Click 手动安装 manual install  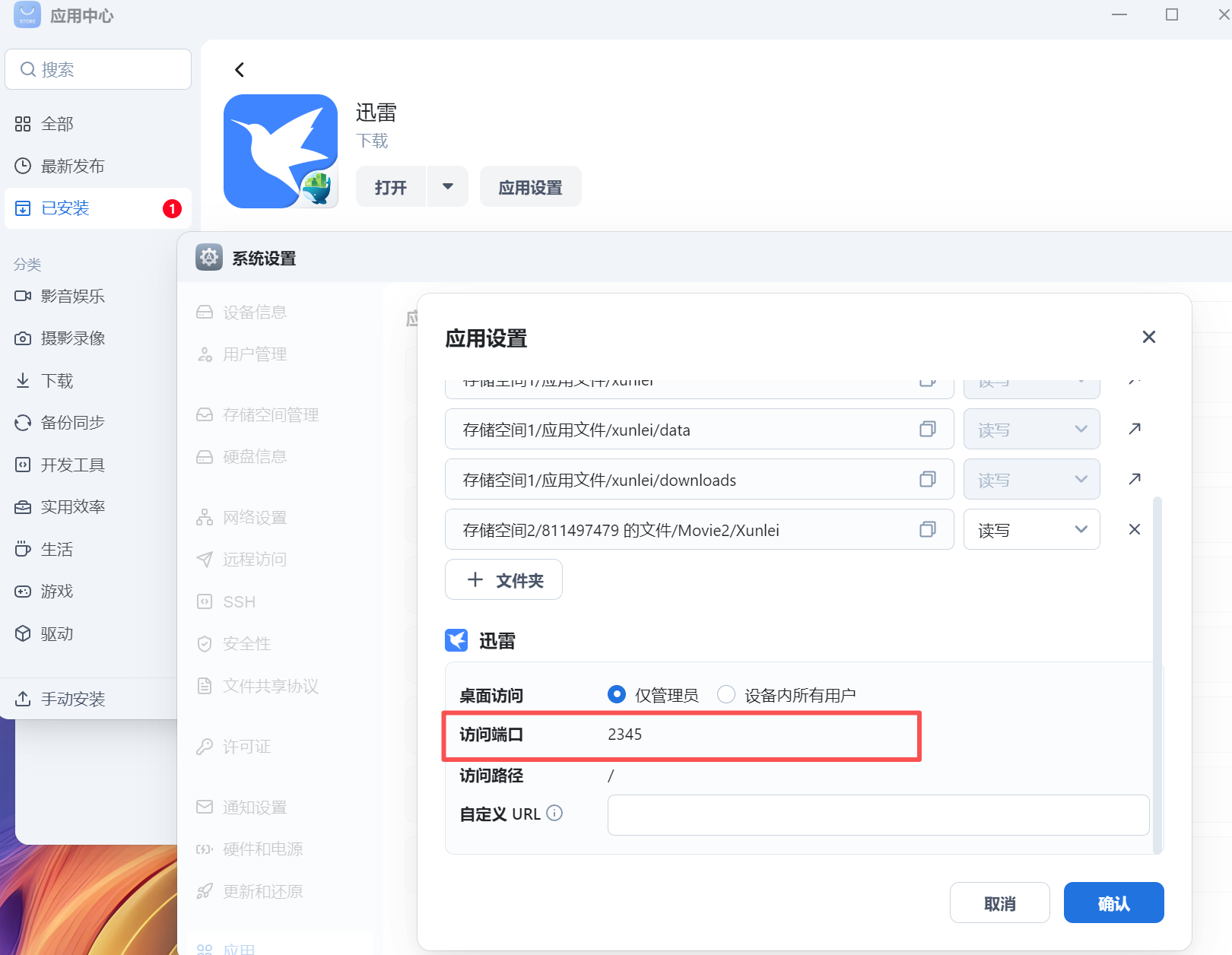point(72,699)
